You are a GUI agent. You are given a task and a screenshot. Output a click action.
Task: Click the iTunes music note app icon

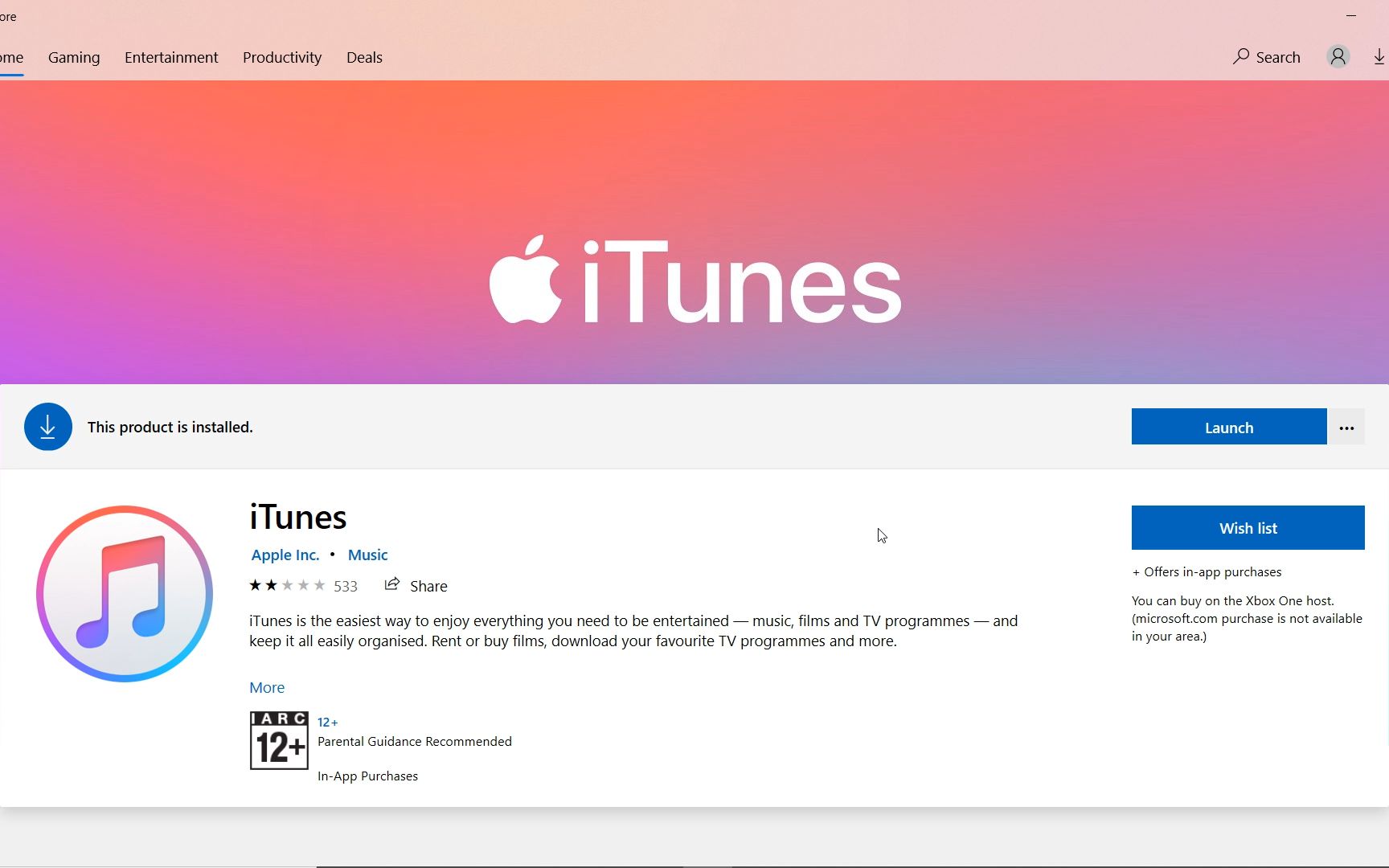point(125,594)
